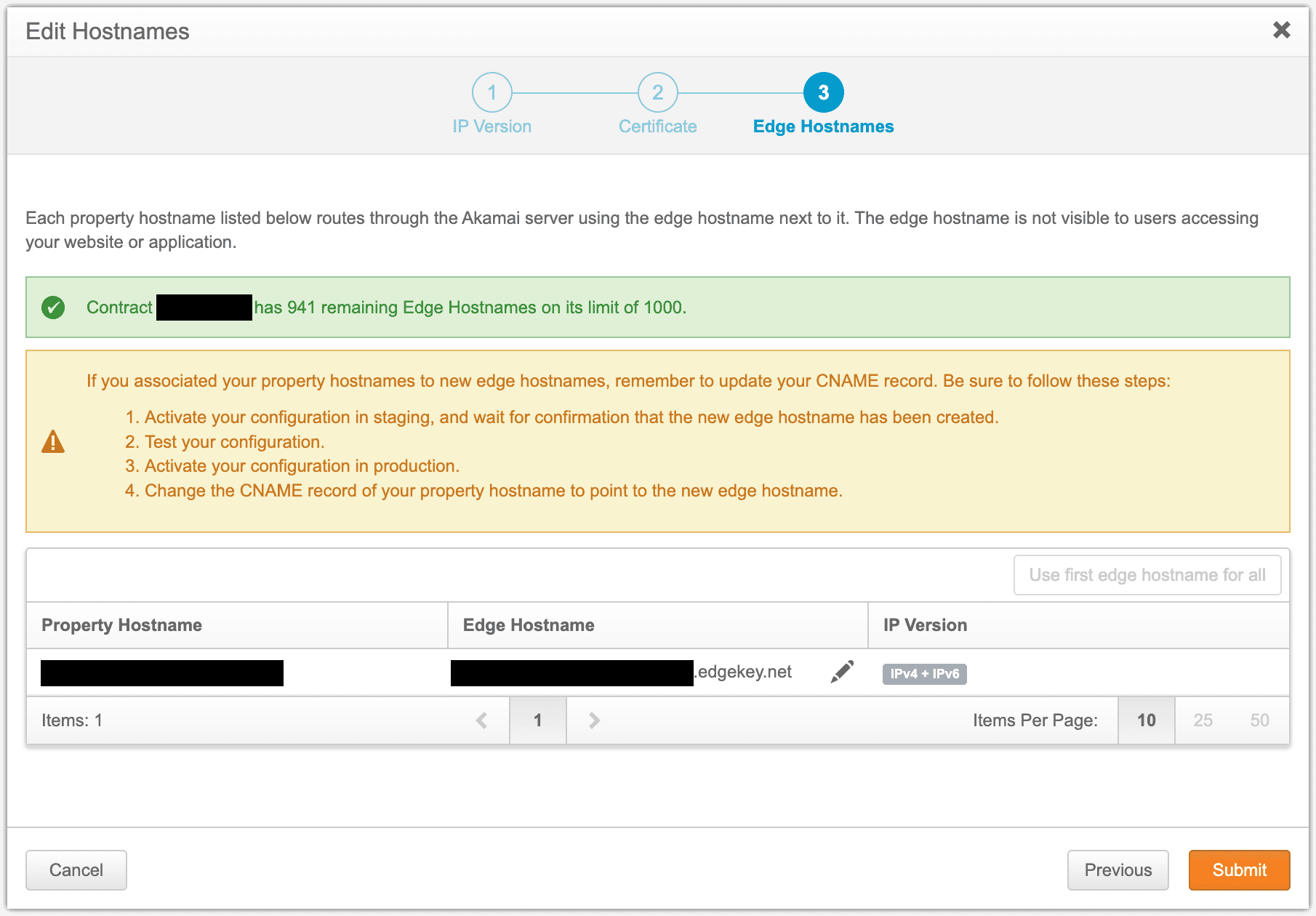Go to next page arrow in pagination

tap(594, 720)
